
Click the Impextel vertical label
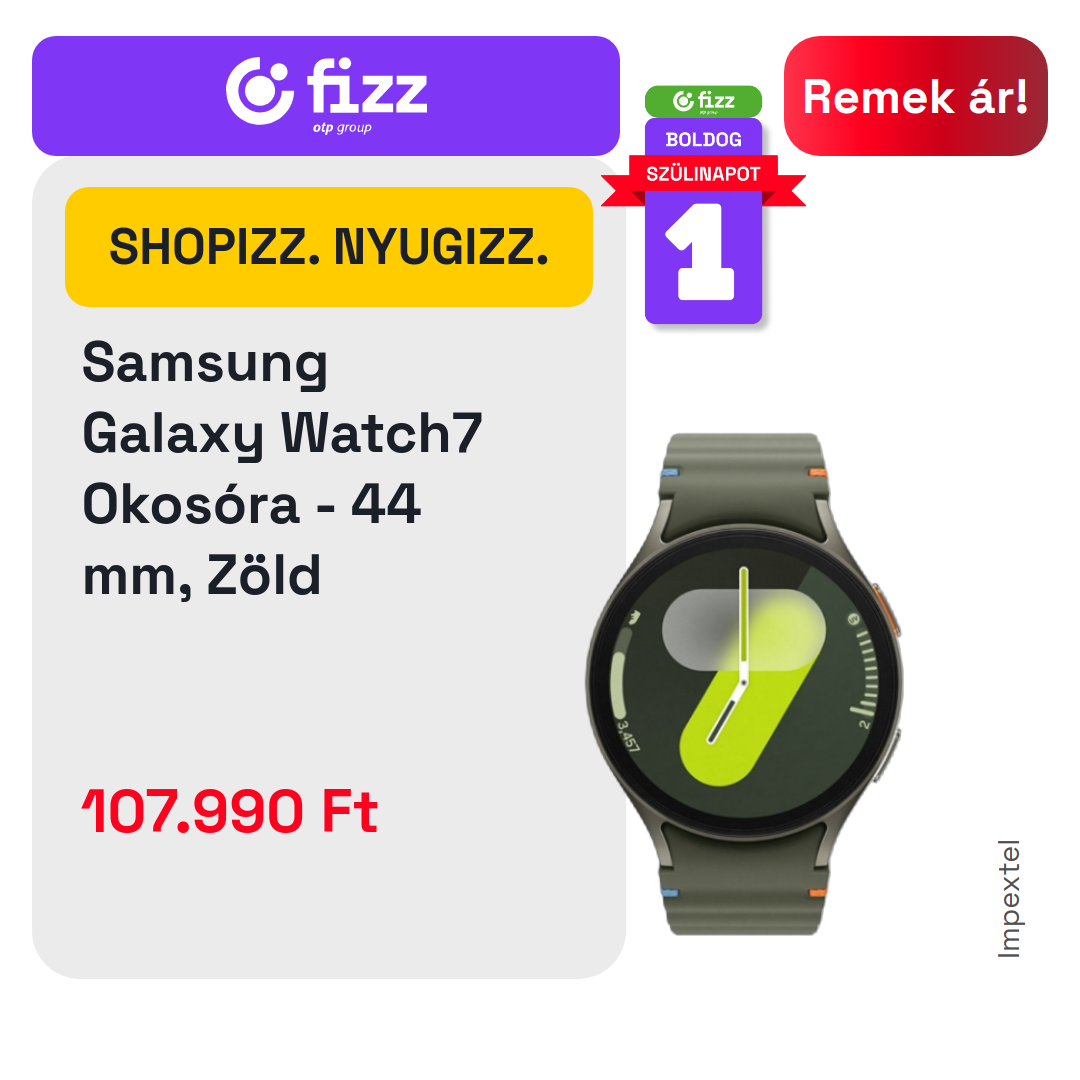[x=1009, y=898]
